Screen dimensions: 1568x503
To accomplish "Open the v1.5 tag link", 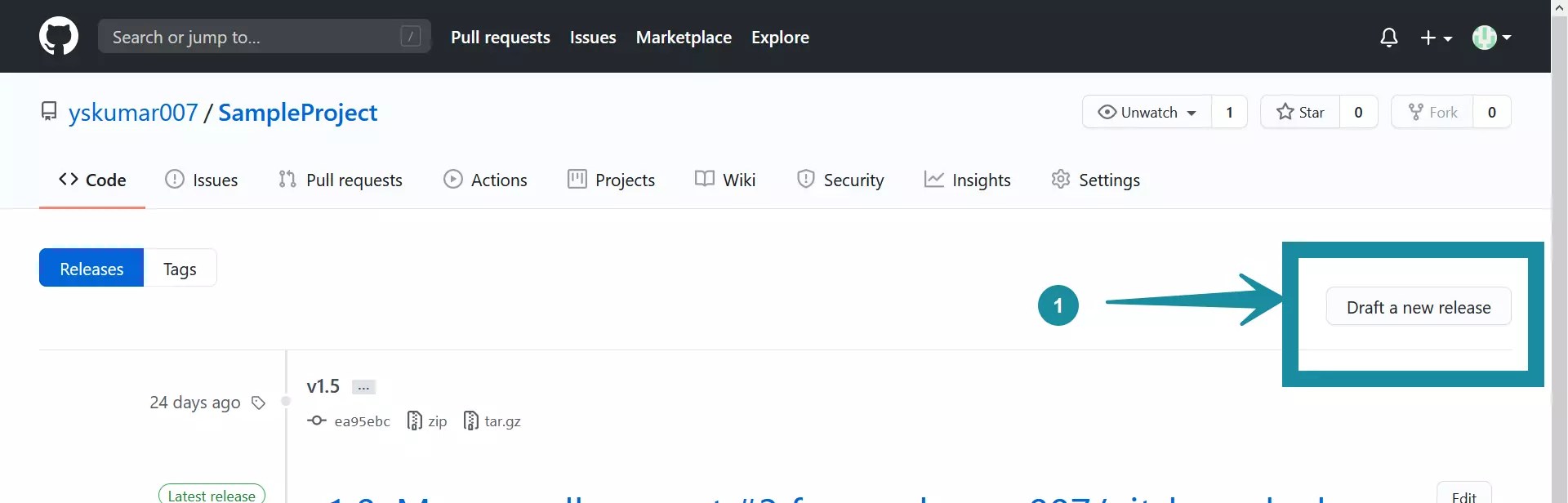I will point(323,386).
